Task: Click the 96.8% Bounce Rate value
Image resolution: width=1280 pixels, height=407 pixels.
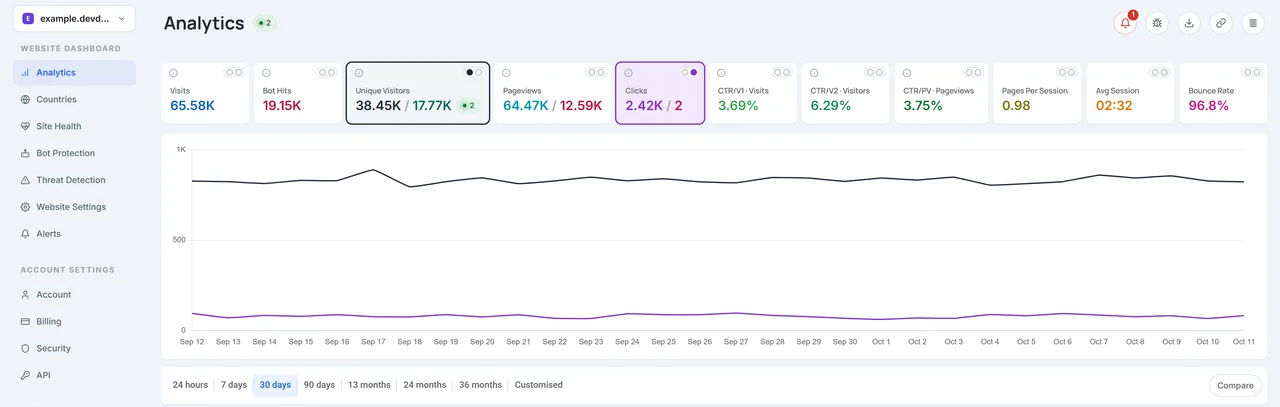Action: [1208, 105]
